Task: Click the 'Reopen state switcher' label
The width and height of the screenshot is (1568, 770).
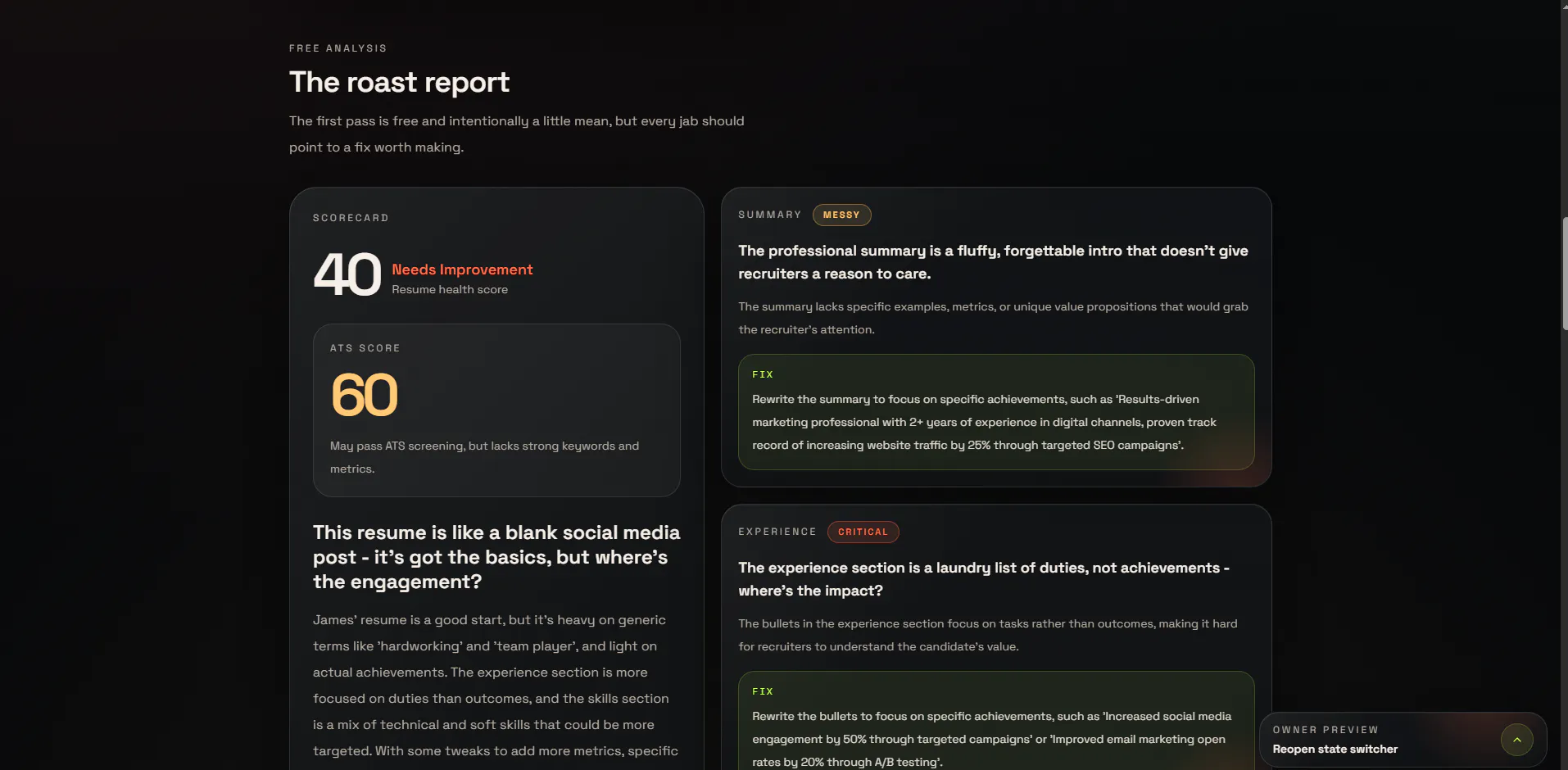Action: click(1335, 749)
